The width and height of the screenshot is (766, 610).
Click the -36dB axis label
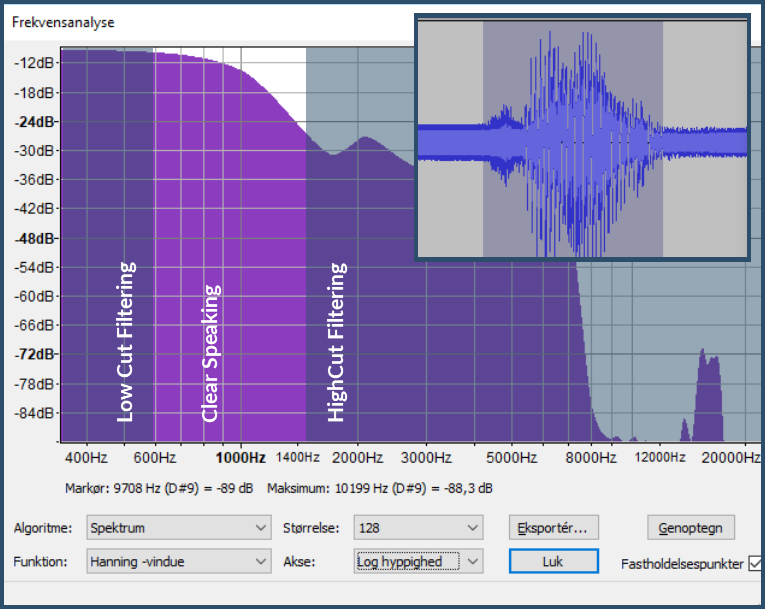[x=34, y=180]
